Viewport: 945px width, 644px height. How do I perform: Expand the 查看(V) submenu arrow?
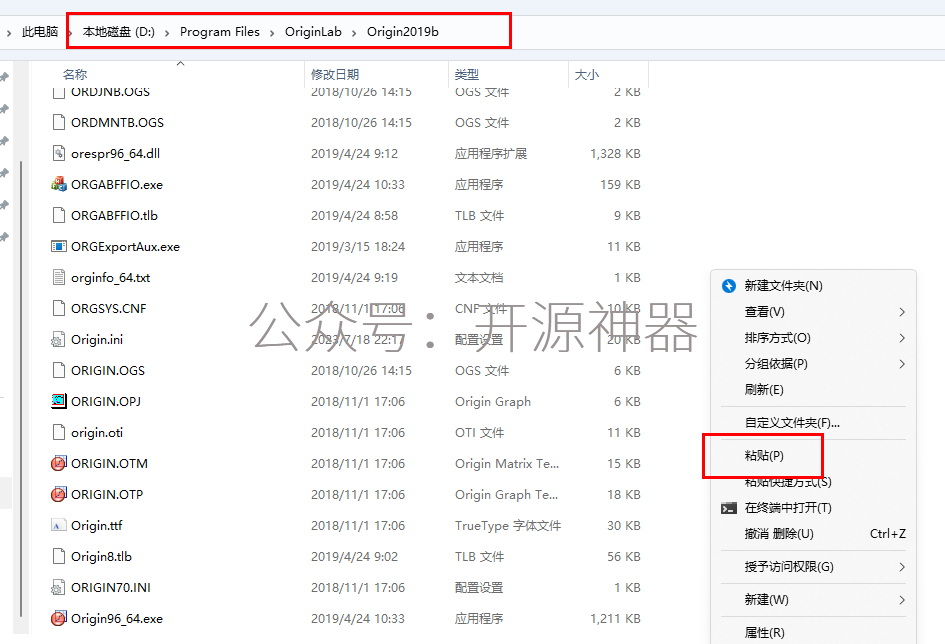pyautogui.click(x=902, y=311)
